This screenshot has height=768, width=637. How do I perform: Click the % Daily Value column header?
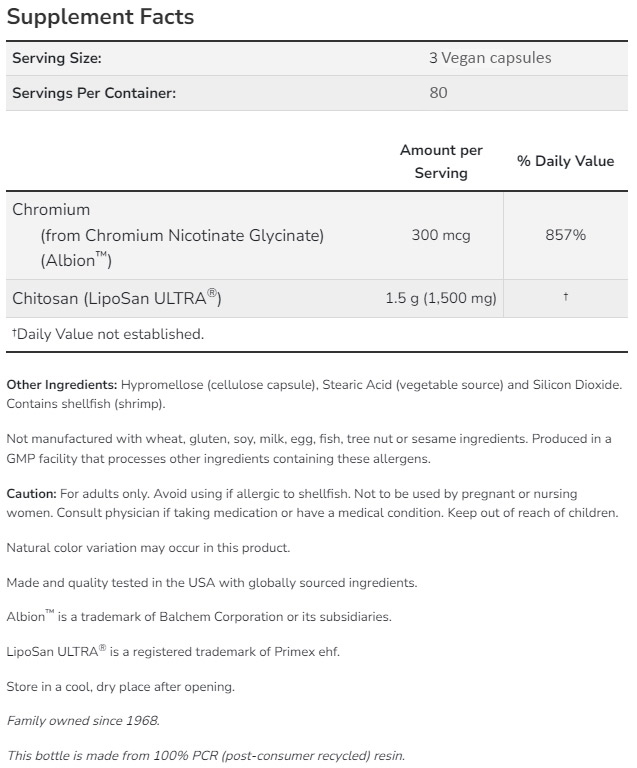pyautogui.click(x=565, y=161)
